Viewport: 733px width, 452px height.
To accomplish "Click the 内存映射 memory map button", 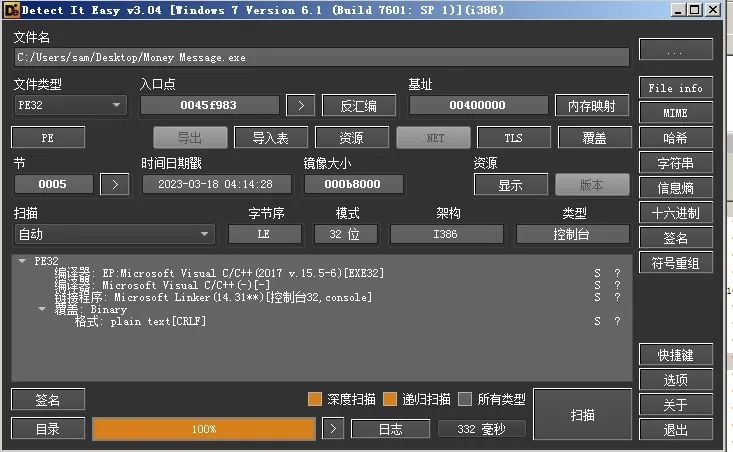I will click(592, 105).
